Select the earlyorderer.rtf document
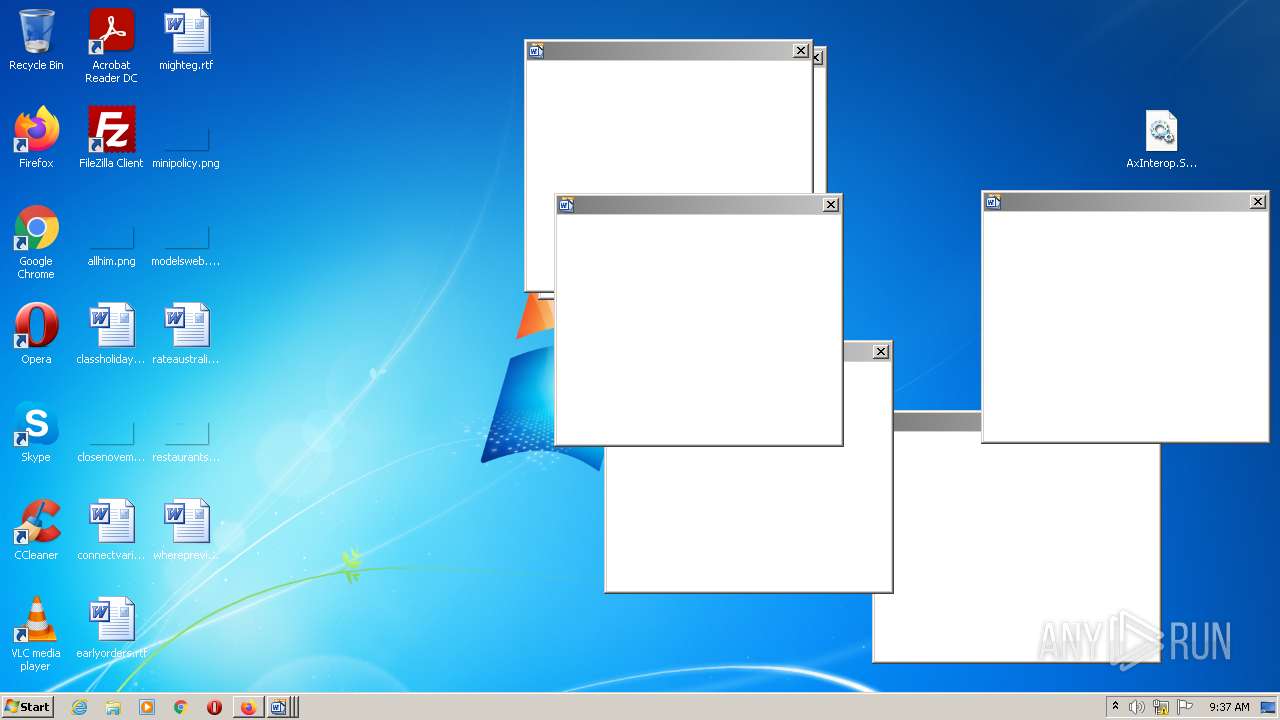 (x=111, y=628)
